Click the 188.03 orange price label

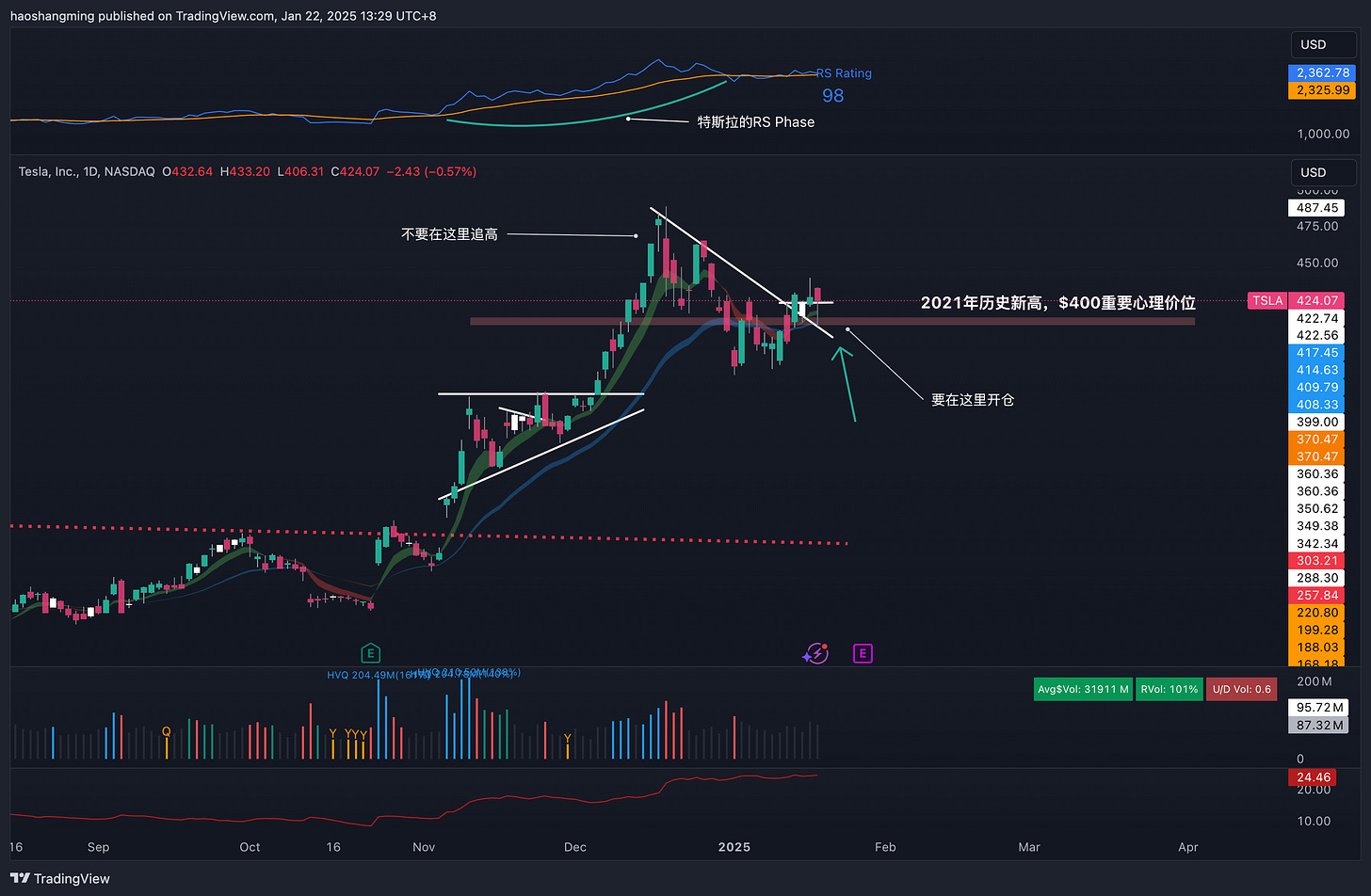tap(1316, 648)
